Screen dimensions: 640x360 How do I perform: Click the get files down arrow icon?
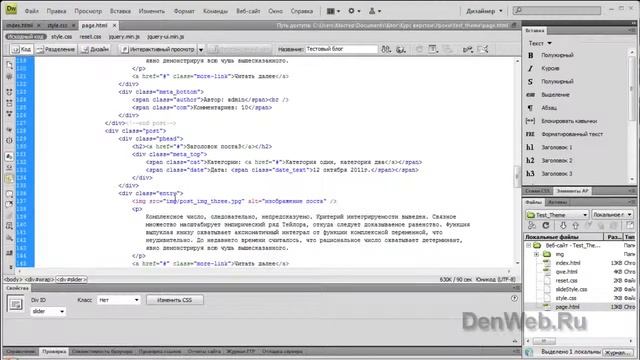click(x=563, y=225)
